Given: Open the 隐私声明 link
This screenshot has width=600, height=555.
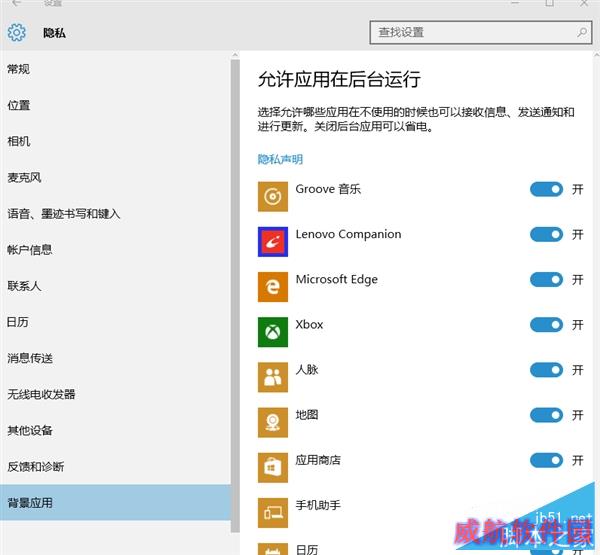Looking at the screenshot, I should [280, 159].
